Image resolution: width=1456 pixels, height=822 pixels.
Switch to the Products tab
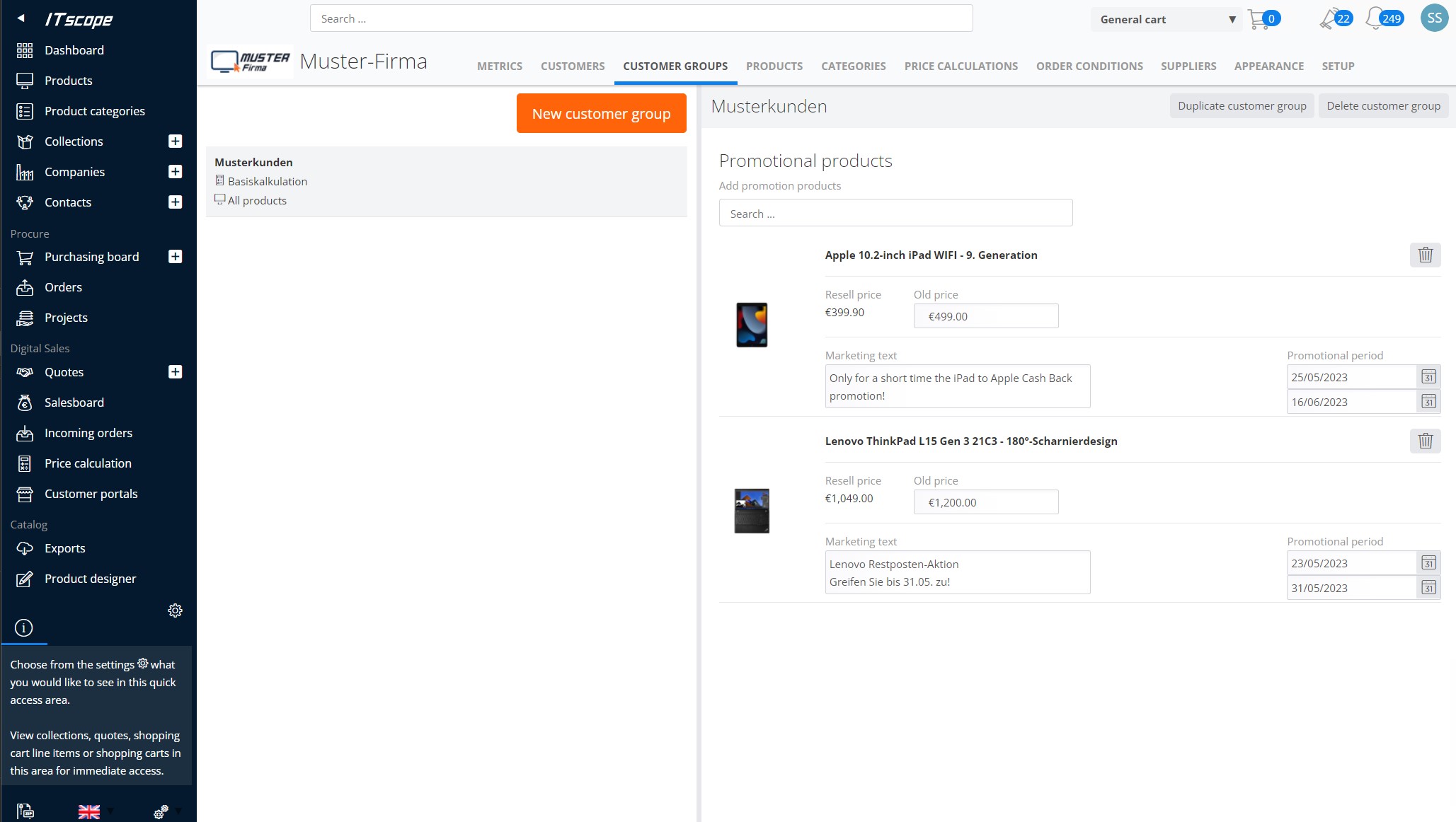pyautogui.click(x=774, y=66)
